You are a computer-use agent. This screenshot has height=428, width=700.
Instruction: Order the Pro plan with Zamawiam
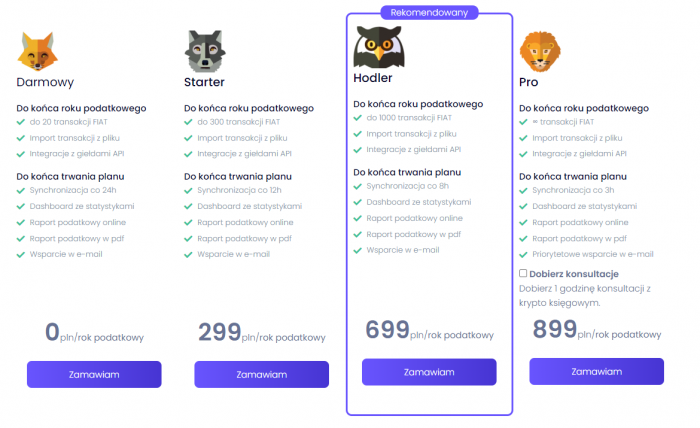[x=596, y=370]
